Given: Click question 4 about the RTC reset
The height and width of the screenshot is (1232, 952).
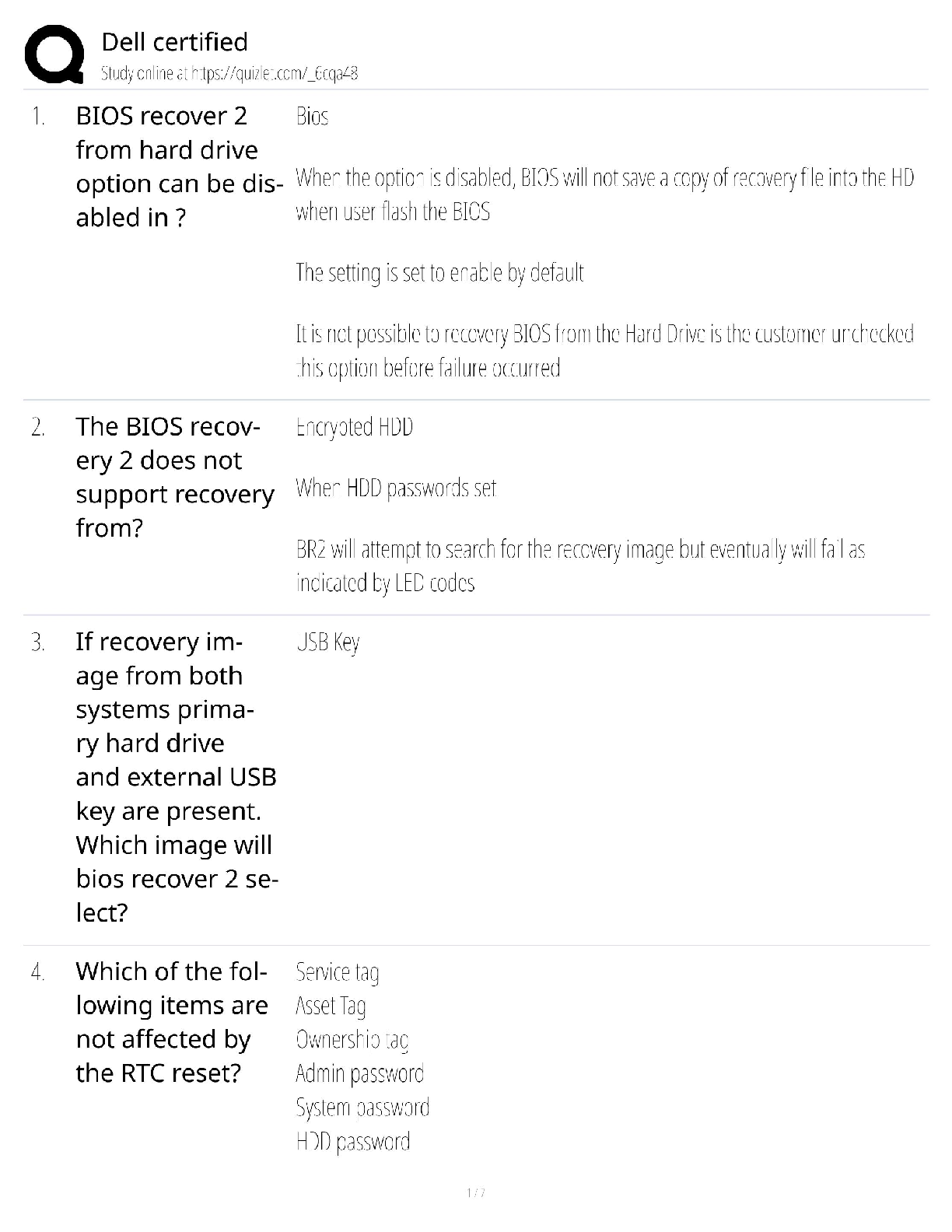Looking at the screenshot, I should pos(172,1022).
